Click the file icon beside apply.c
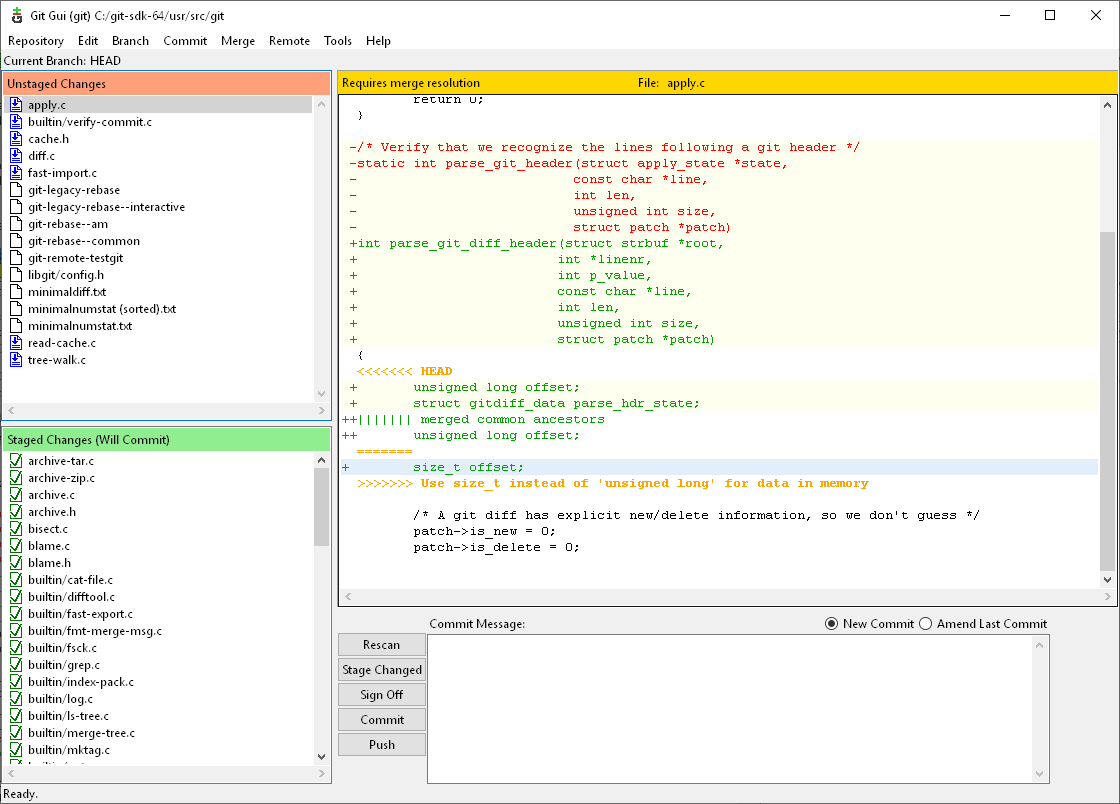The height and width of the screenshot is (804, 1120). click(16, 105)
